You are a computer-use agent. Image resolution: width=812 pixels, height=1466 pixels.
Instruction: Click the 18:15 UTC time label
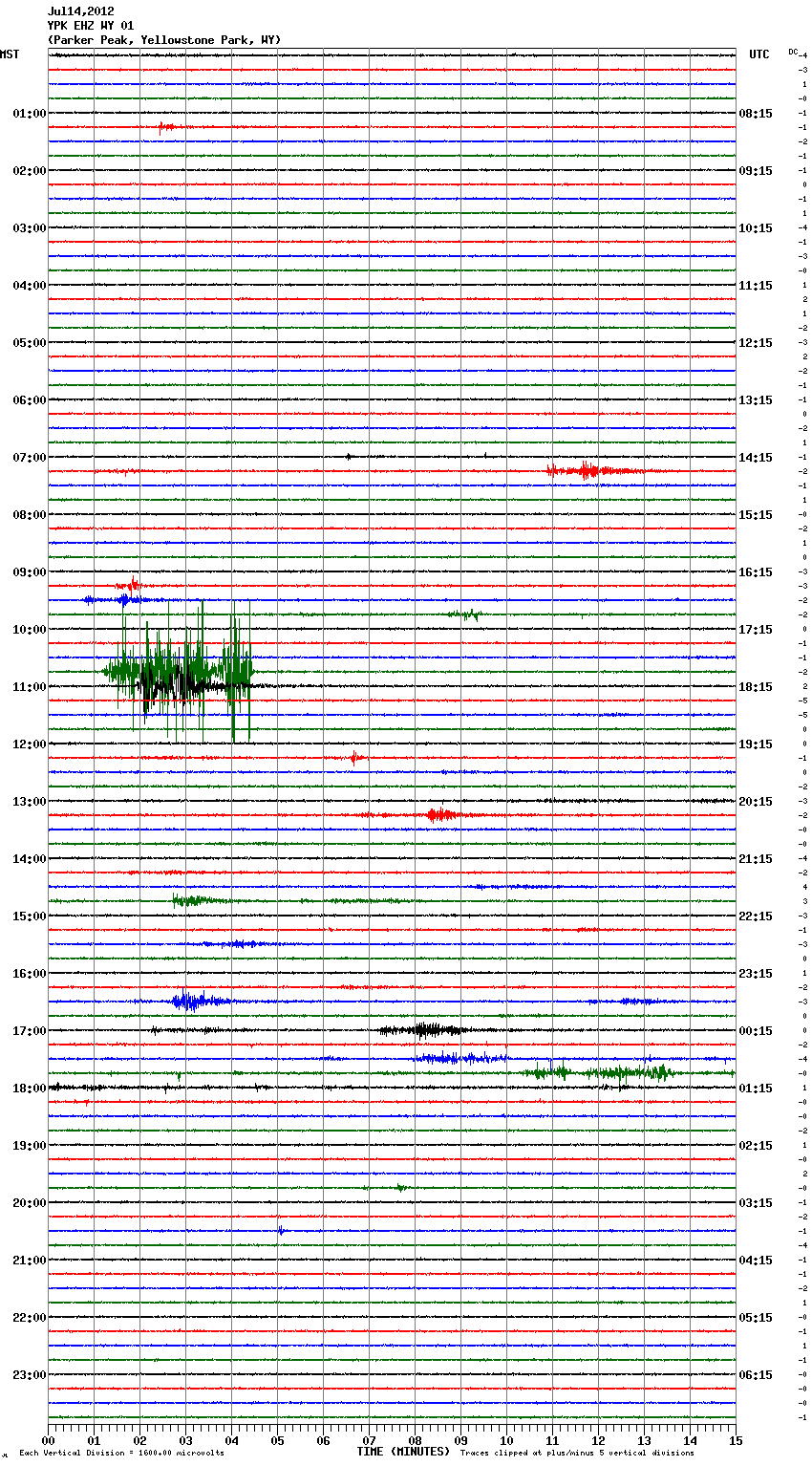click(x=756, y=687)
